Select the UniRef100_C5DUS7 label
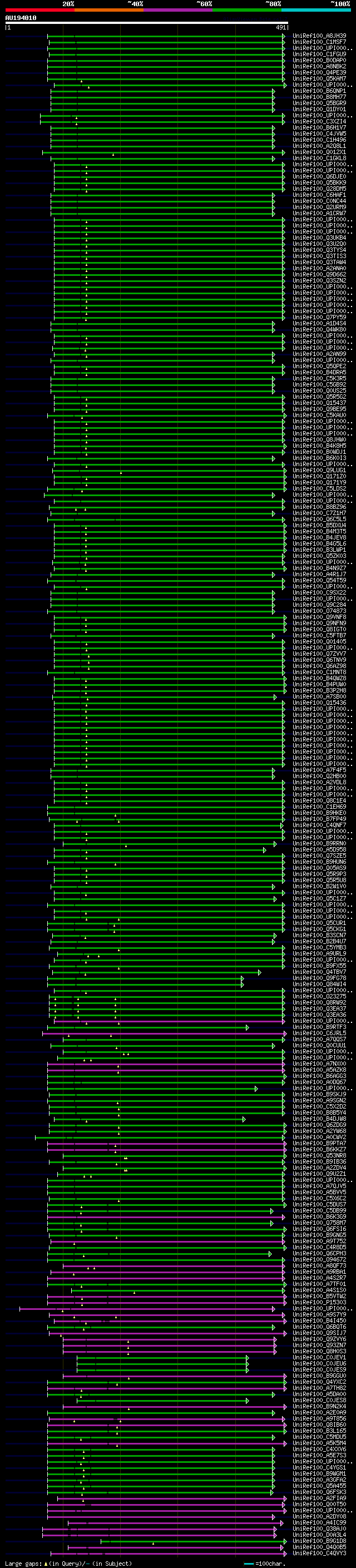356x1568 pixels. pyautogui.click(x=319, y=1204)
